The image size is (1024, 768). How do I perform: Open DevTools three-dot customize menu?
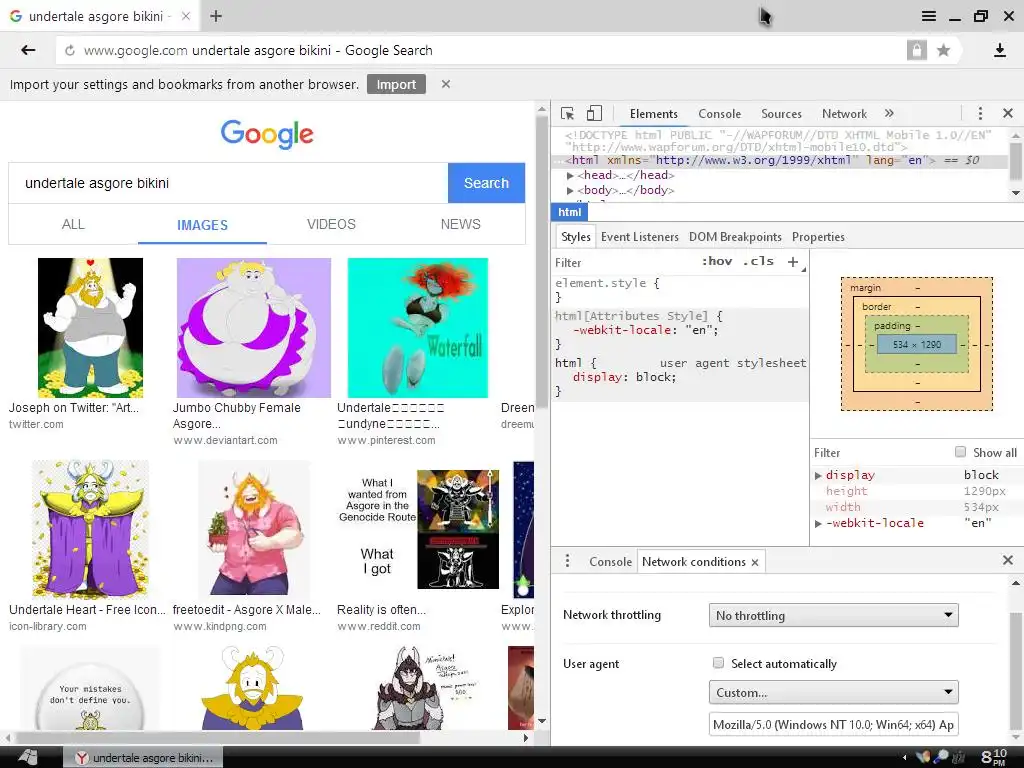[x=980, y=114]
